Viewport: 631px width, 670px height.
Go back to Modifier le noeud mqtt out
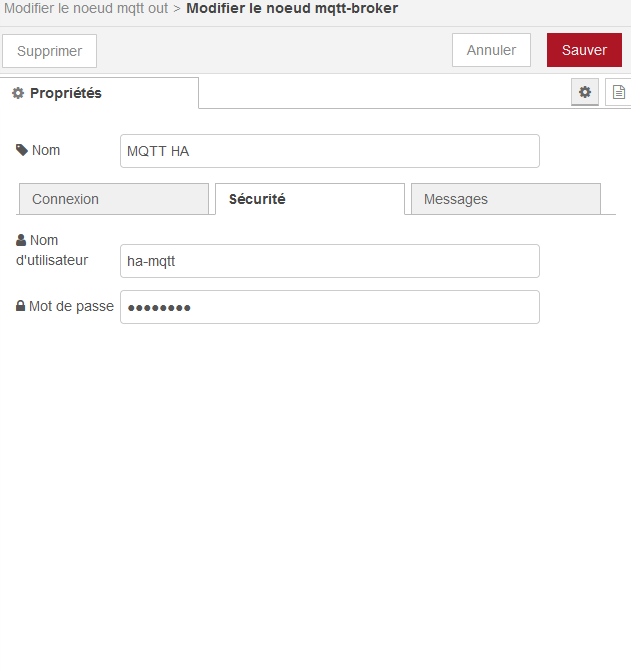point(86,8)
